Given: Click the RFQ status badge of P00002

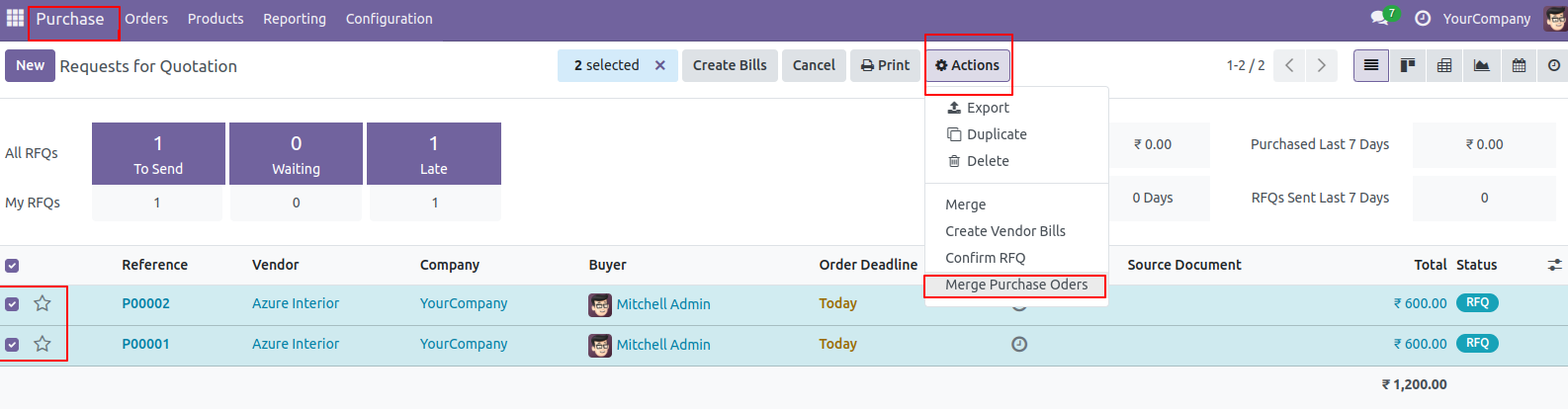Looking at the screenshot, I should tap(1477, 303).
